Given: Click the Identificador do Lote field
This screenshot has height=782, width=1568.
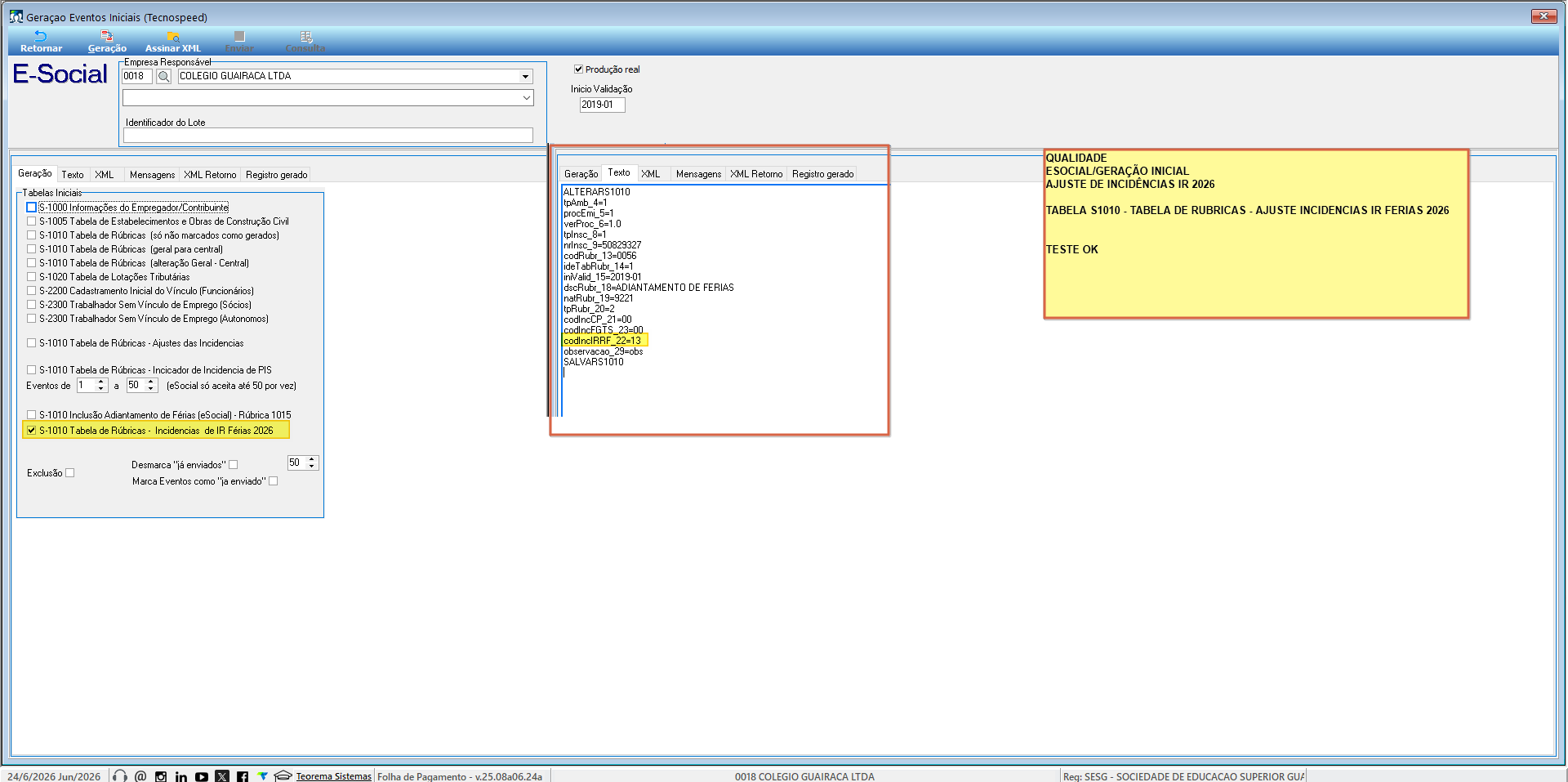Looking at the screenshot, I should pos(328,136).
